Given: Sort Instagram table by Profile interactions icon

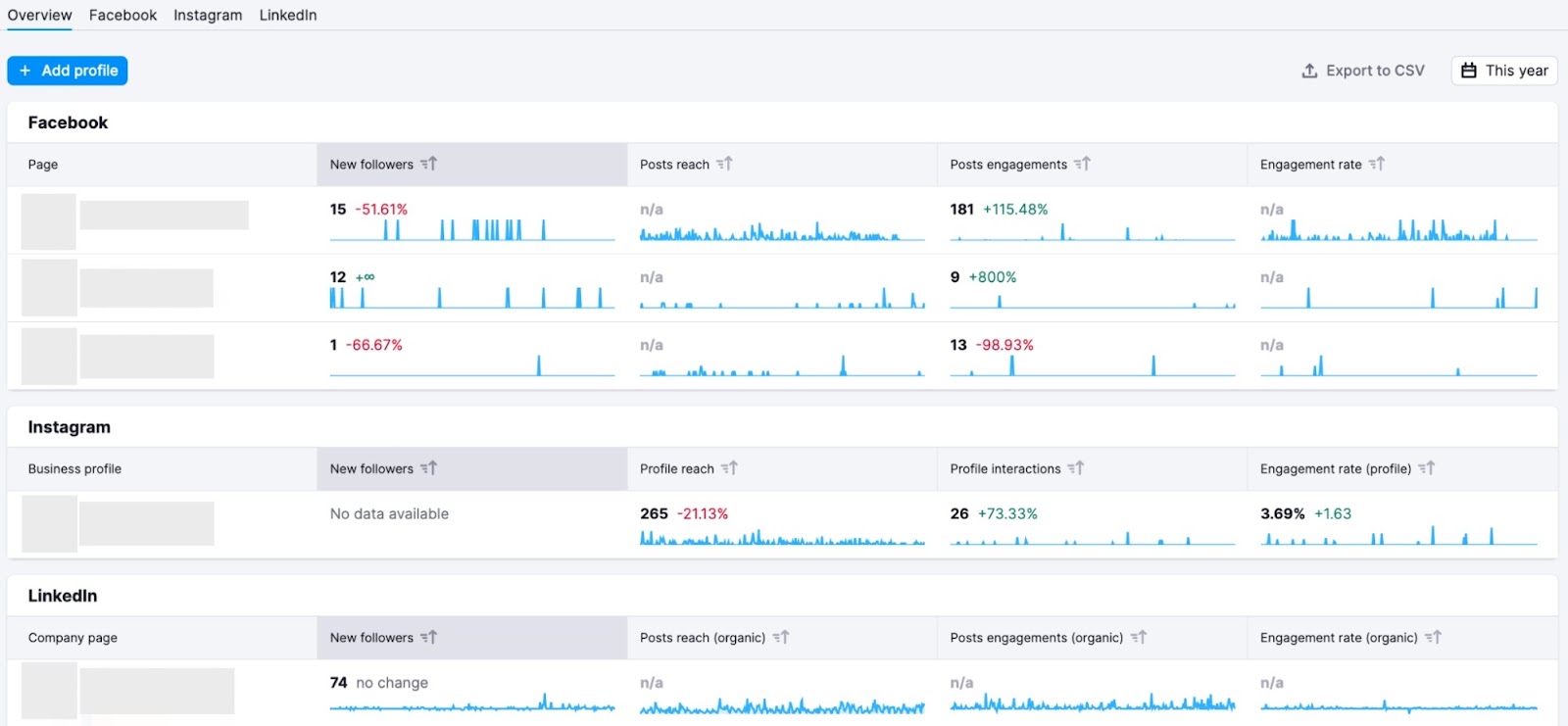Looking at the screenshot, I should click(1076, 468).
